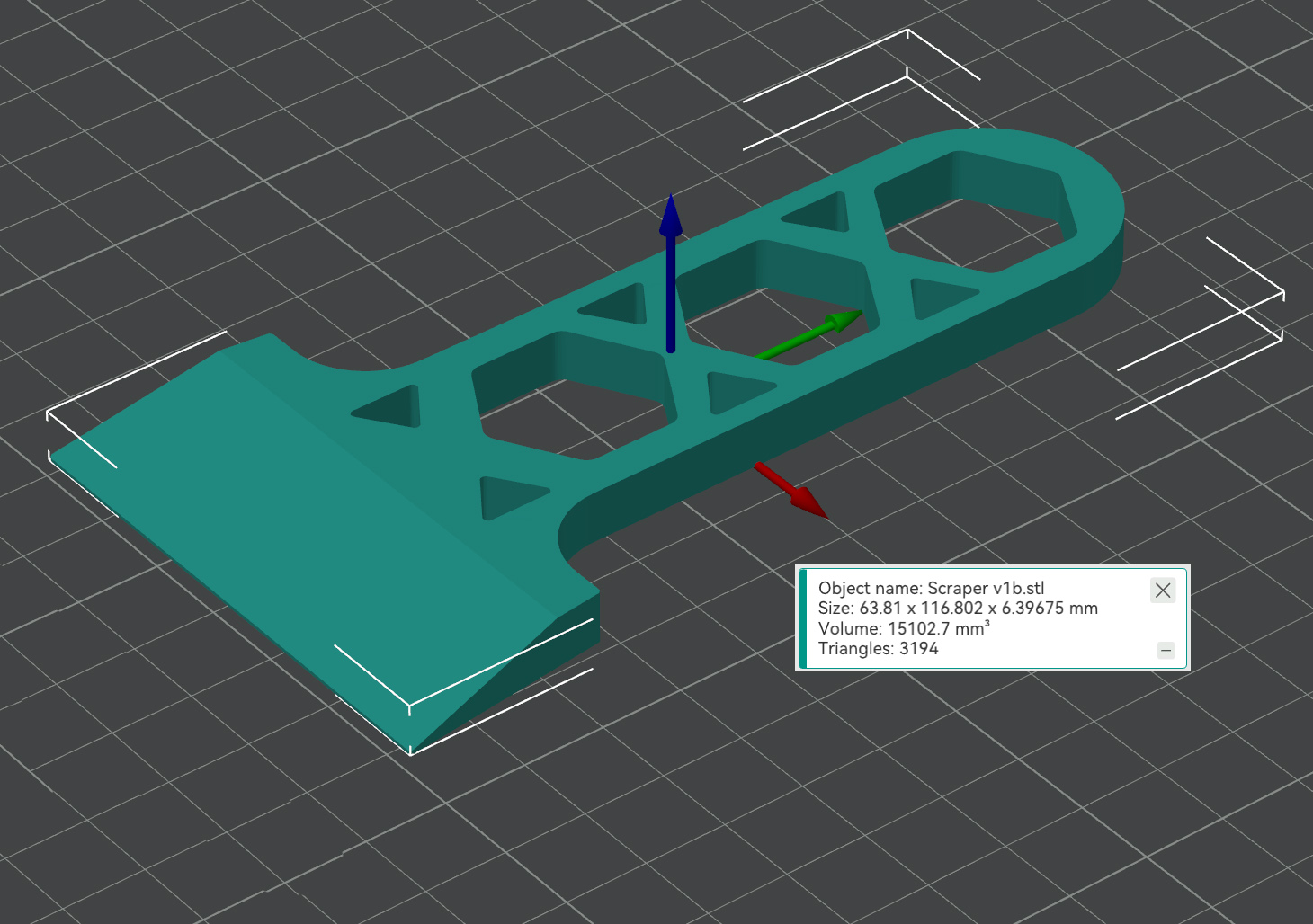This screenshot has width=1313, height=924.
Task: Click the red X-axis arrow
Action: tap(790, 490)
